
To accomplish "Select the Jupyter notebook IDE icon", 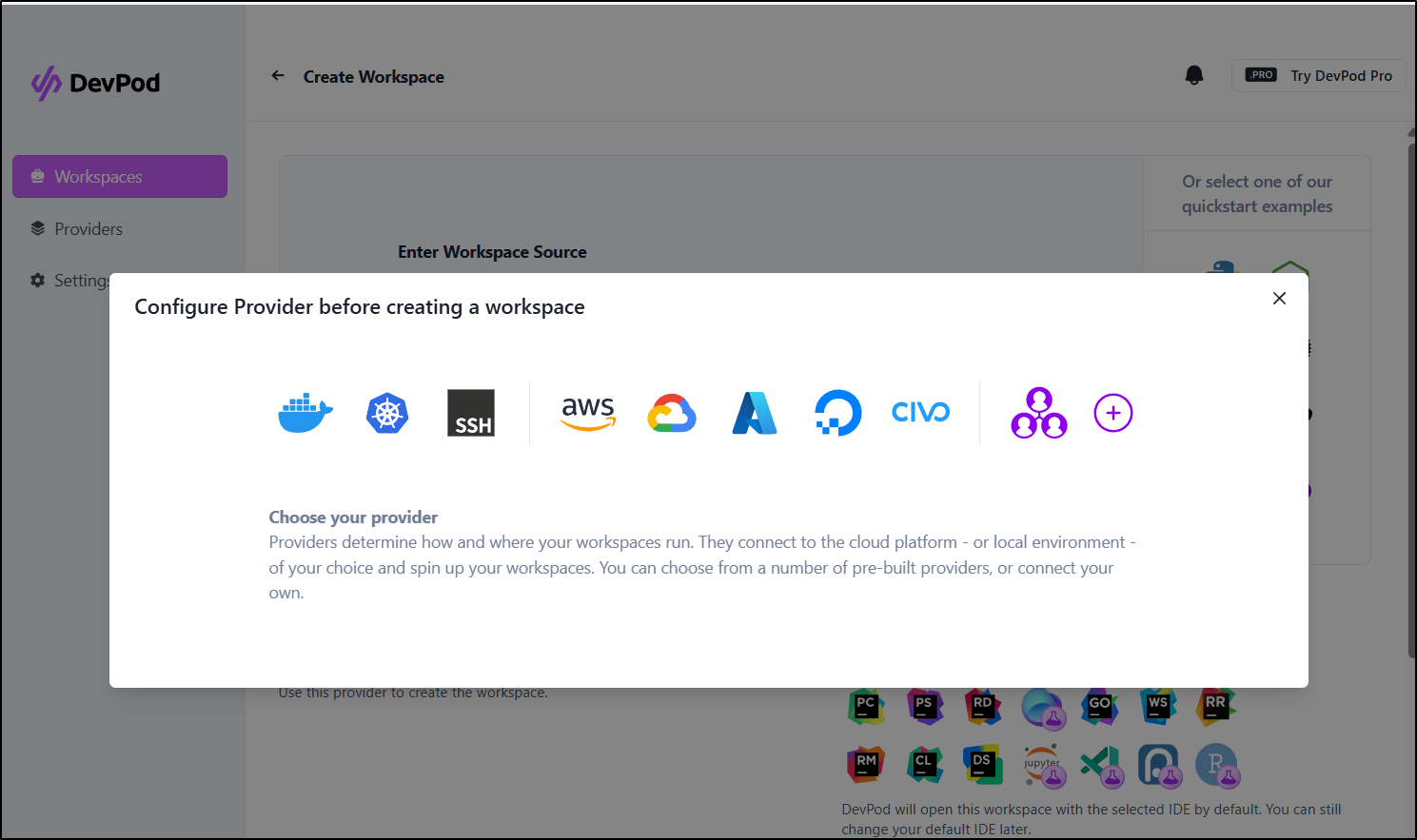I will click(x=1043, y=765).
